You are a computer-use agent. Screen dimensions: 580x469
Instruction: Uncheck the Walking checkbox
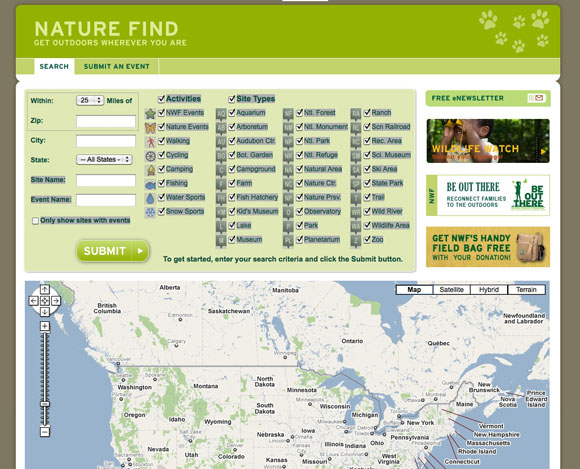click(x=161, y=141)
